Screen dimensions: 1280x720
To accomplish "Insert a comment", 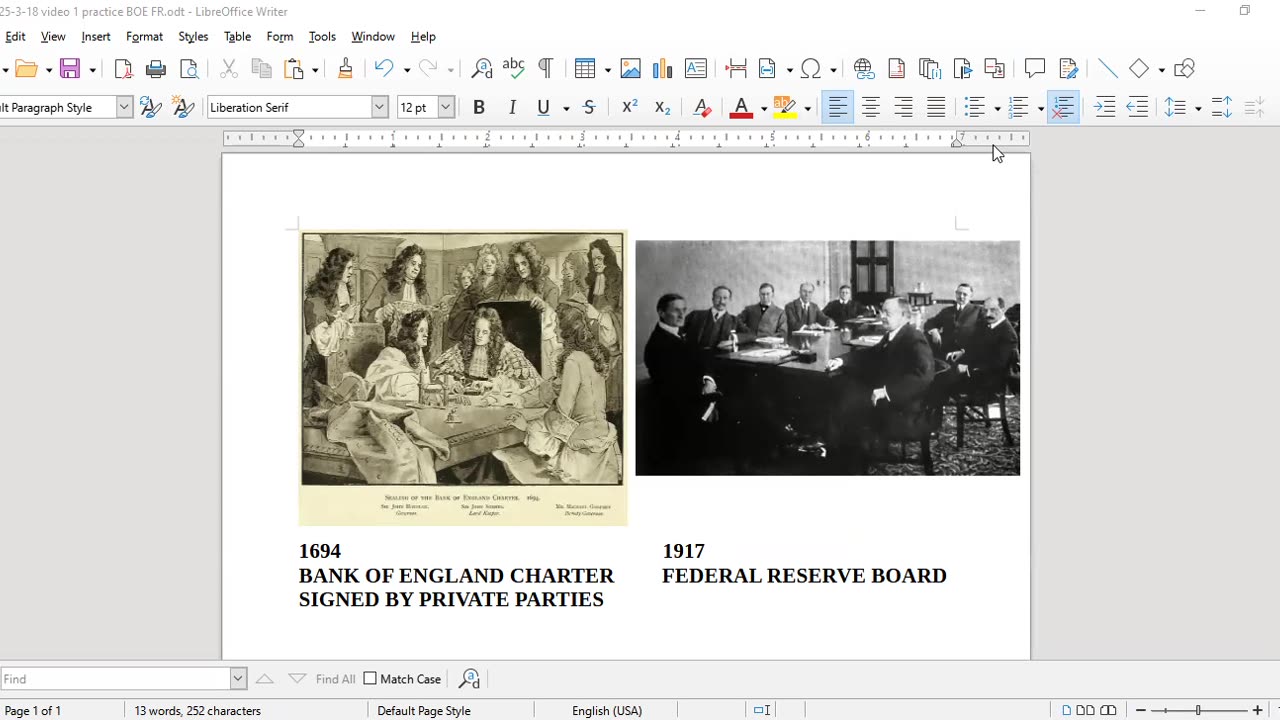I will [1035, 69].
